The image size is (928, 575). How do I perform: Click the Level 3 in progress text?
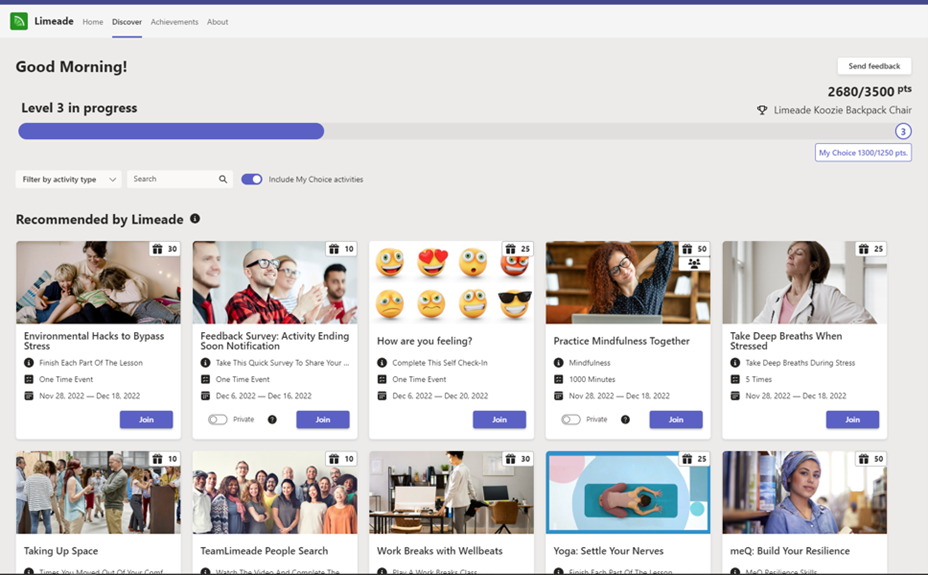click(79, 108)
